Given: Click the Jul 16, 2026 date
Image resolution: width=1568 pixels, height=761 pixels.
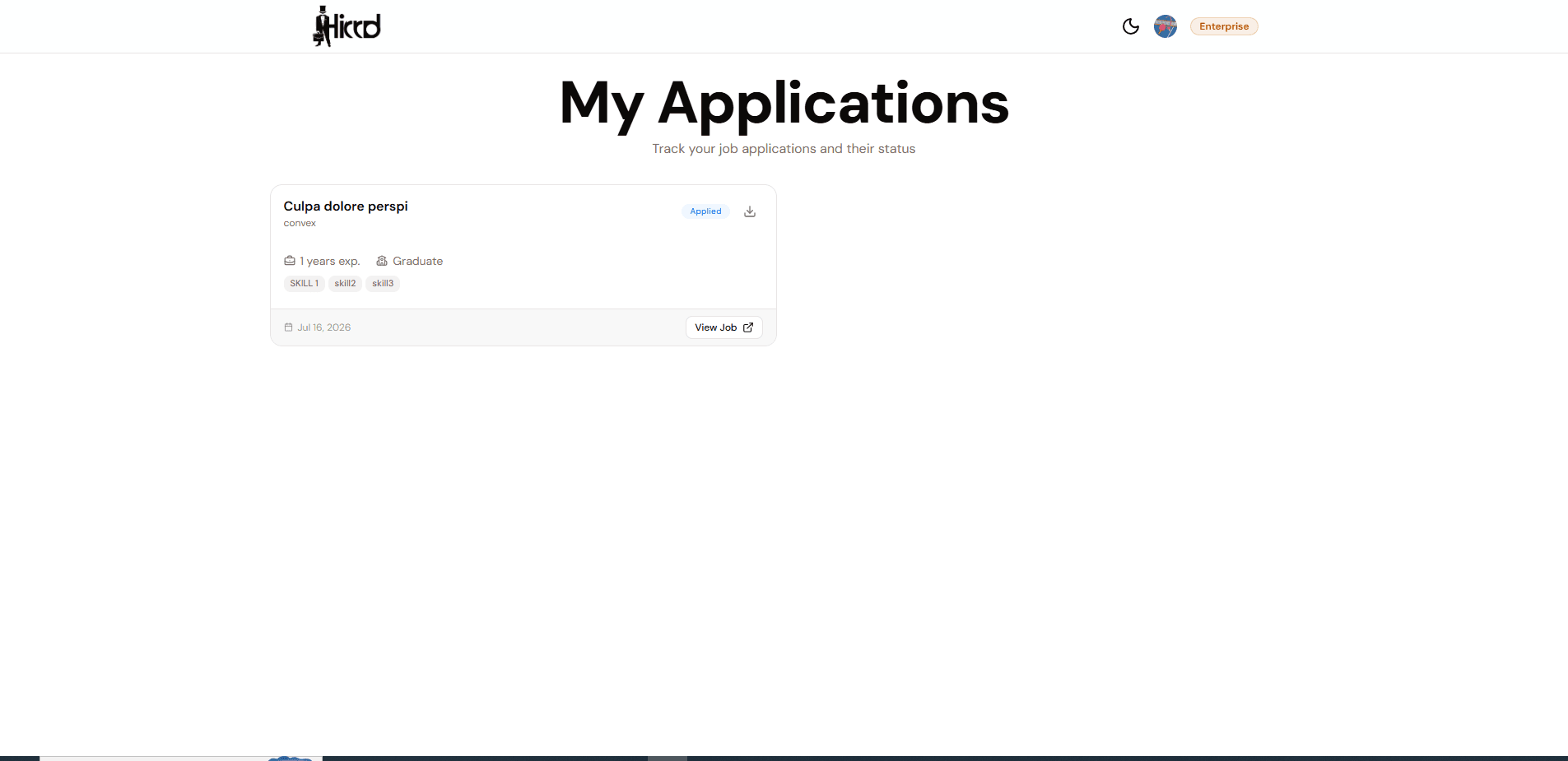Looking at the screenshot, I should [323, 327].
